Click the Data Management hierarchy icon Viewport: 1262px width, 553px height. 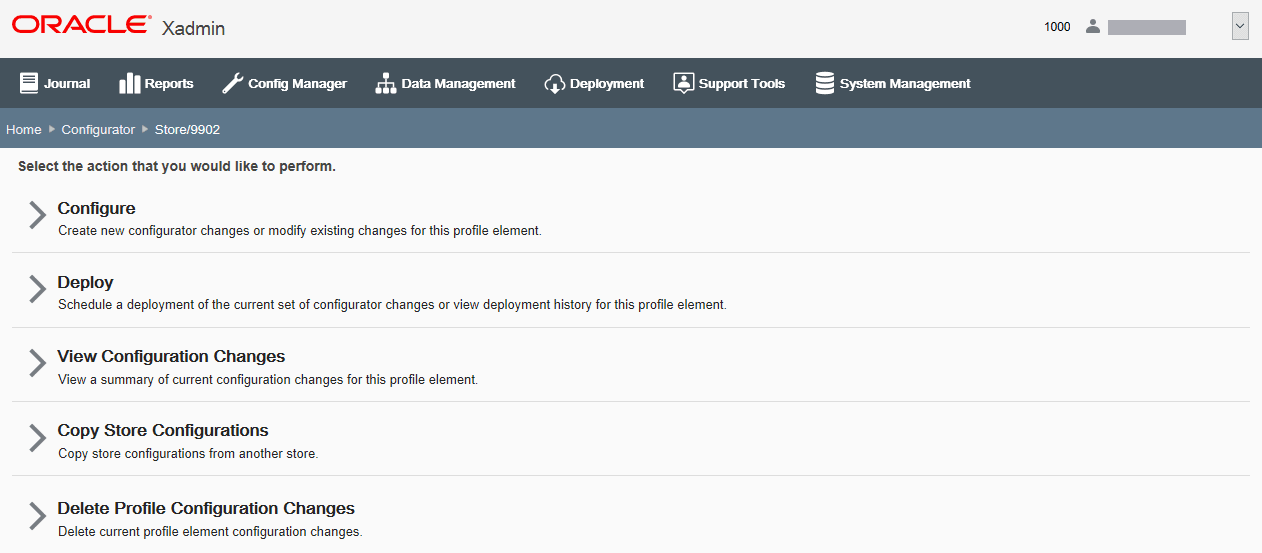[386, 83]
